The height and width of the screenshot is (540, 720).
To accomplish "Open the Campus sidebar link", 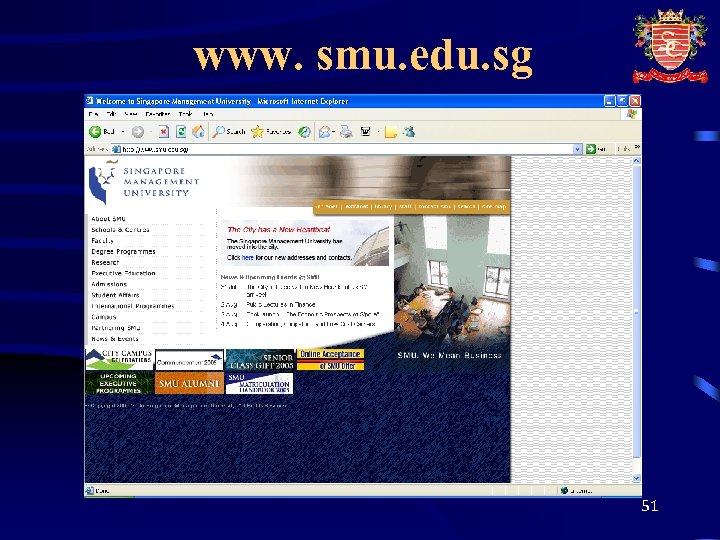I will coord(104,317).
